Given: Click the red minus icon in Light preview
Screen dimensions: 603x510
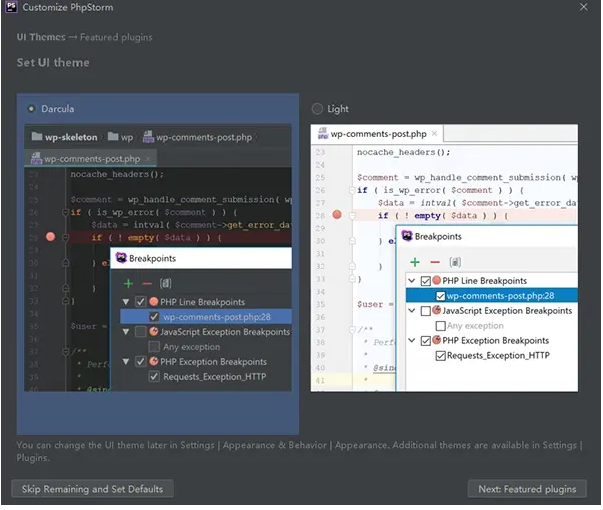Looking at the screenshot, I should click(x=434, y=260).
